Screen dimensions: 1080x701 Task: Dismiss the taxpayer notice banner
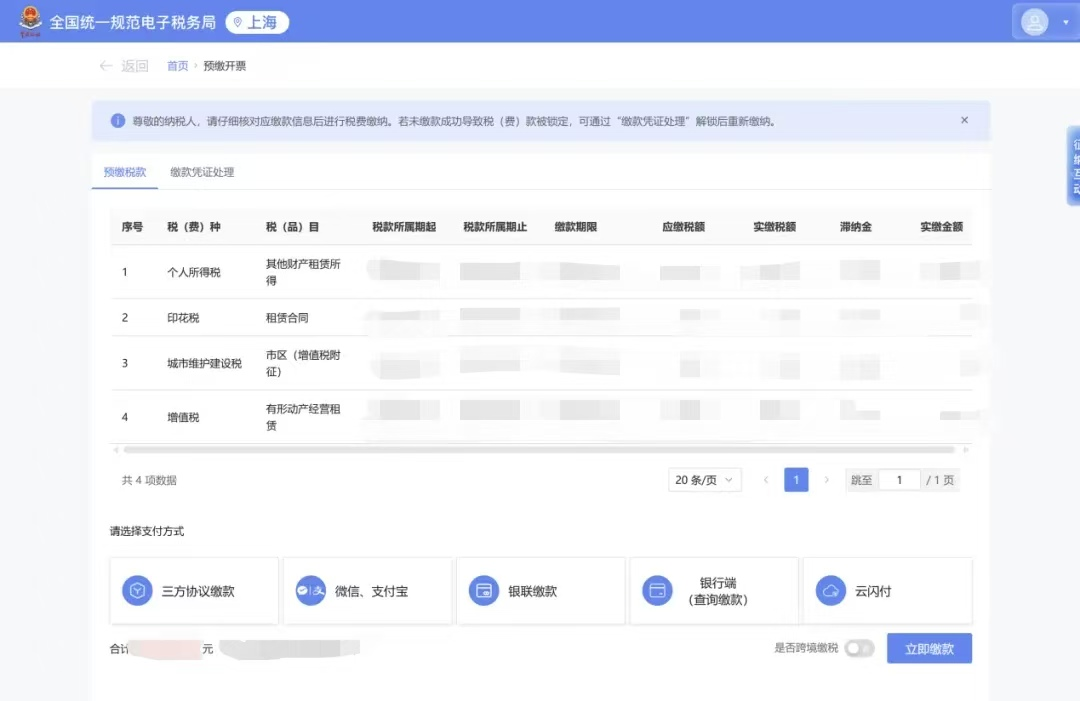pos(964,121)
